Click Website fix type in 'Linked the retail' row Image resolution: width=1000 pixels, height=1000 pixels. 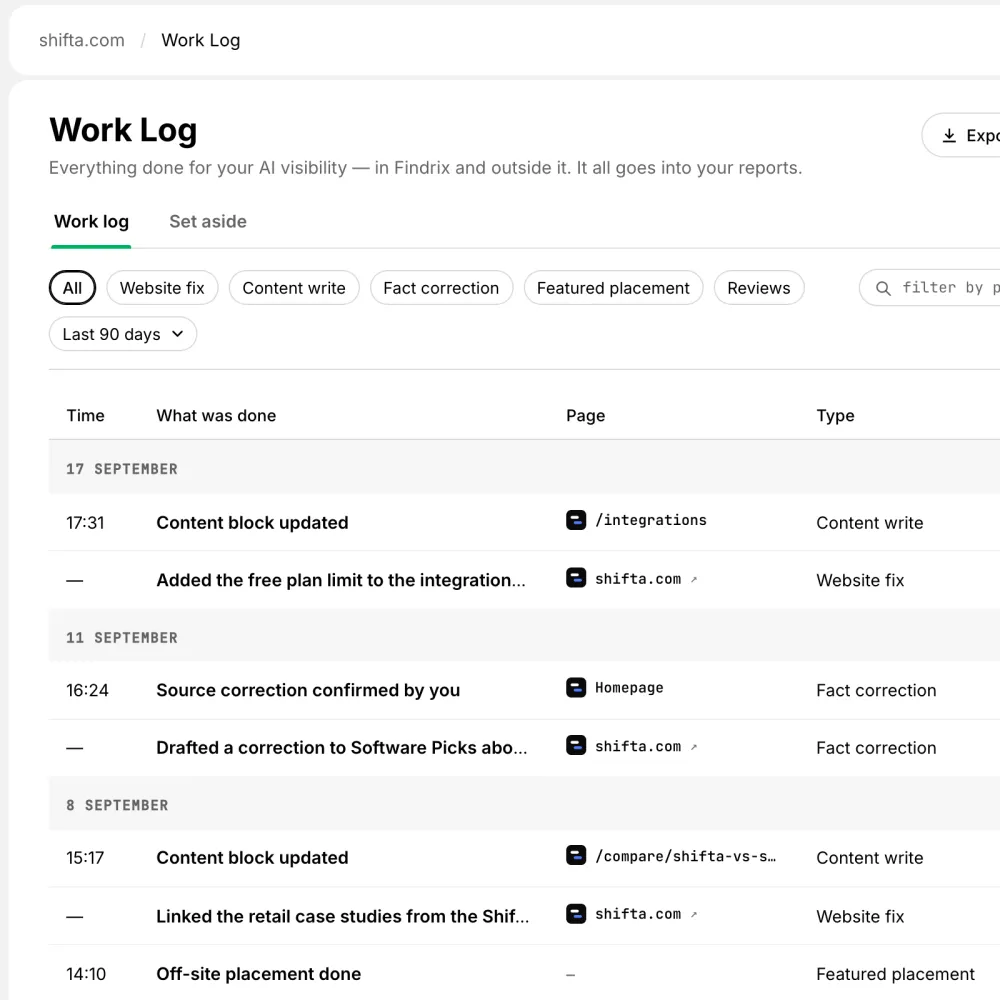click(x=860, y=916)
